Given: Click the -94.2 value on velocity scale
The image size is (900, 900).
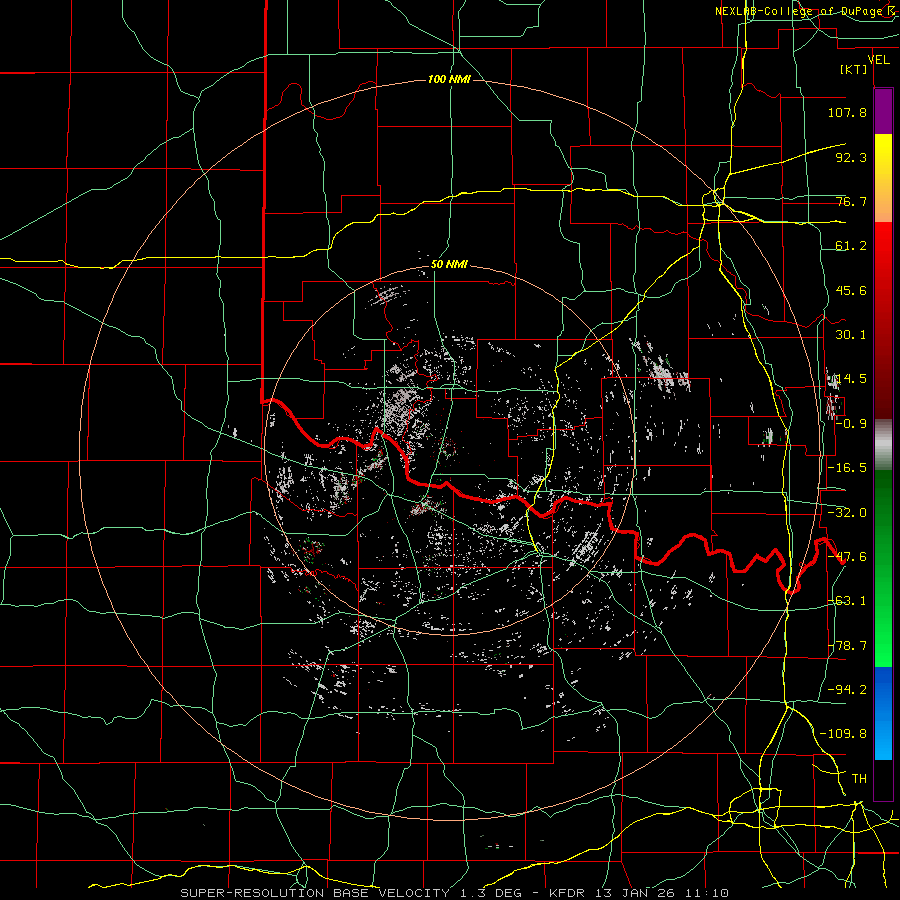Looking at the screenshot, I should [847, 690].
